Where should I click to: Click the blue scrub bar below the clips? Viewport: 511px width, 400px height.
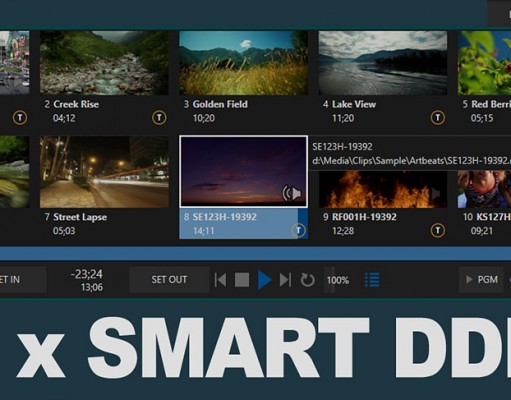coord(255,254)
